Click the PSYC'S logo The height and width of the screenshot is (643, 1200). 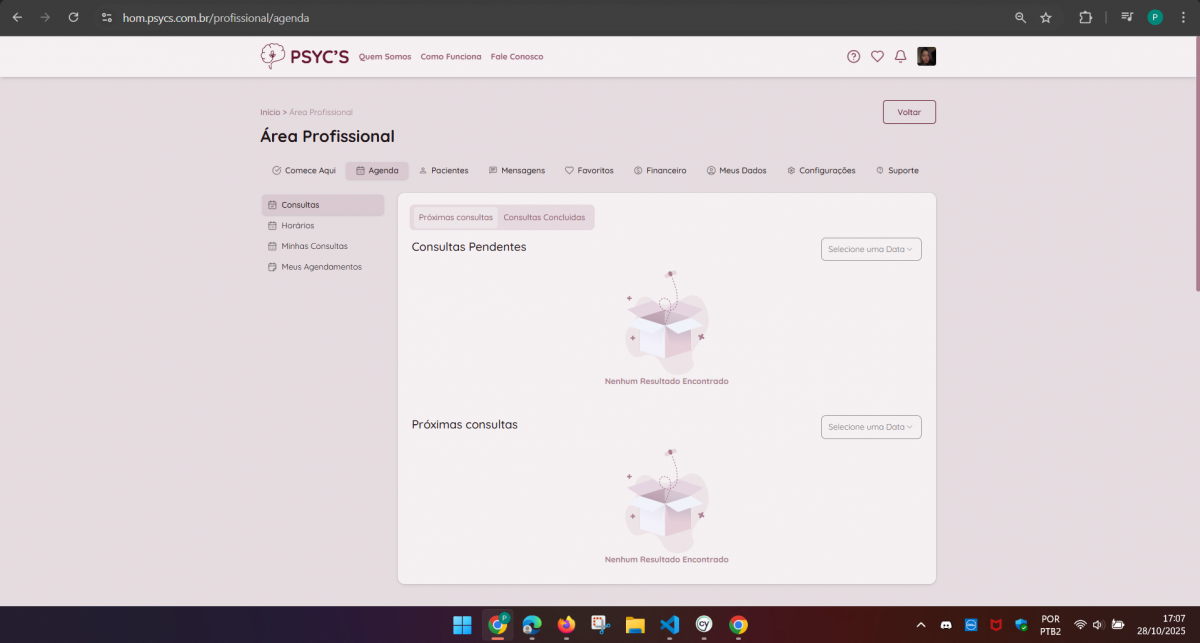pyautogui.click(x=304, y=56)
